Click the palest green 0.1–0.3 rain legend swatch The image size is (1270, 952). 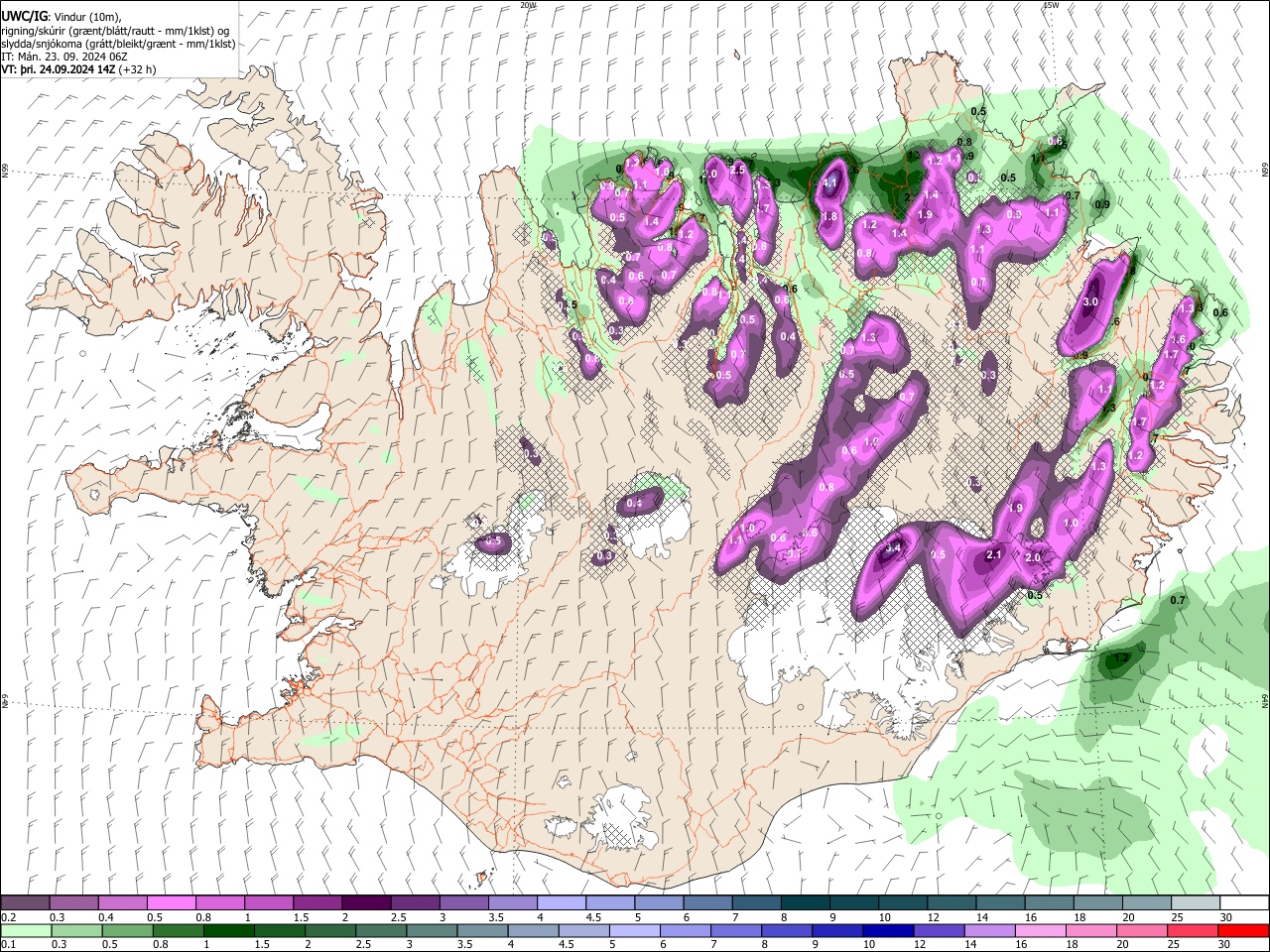[x=26, y=930]
